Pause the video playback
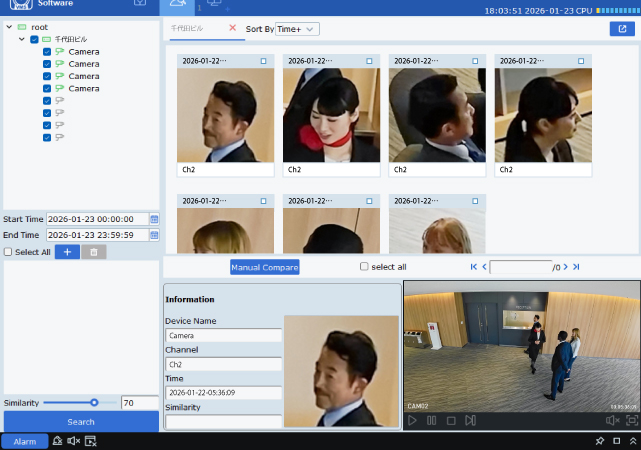Viewport: 641px width, 450px height. pos(431,421)
